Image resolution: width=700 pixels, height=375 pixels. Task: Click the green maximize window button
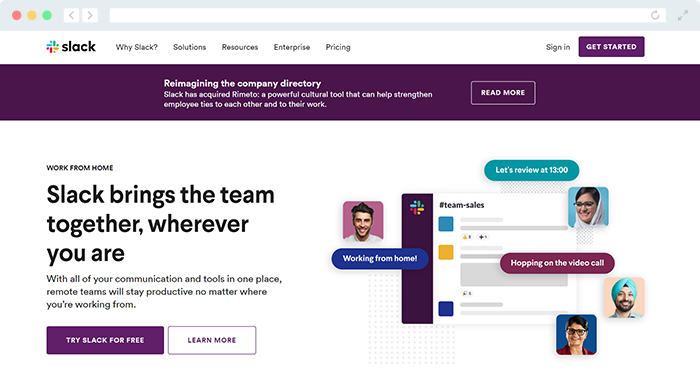point(47,16)
